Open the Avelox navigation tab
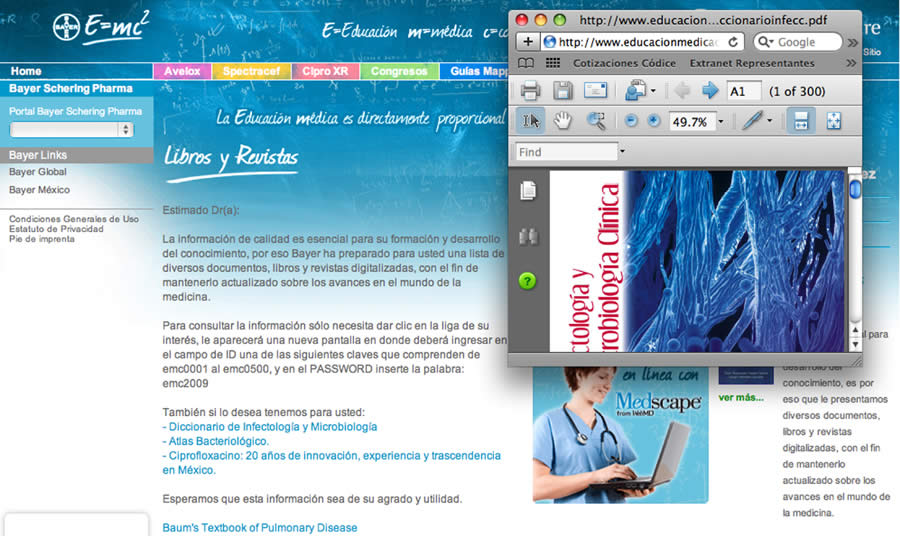The height and width of the screenshot is (536, 900). (x=182, y=71)
